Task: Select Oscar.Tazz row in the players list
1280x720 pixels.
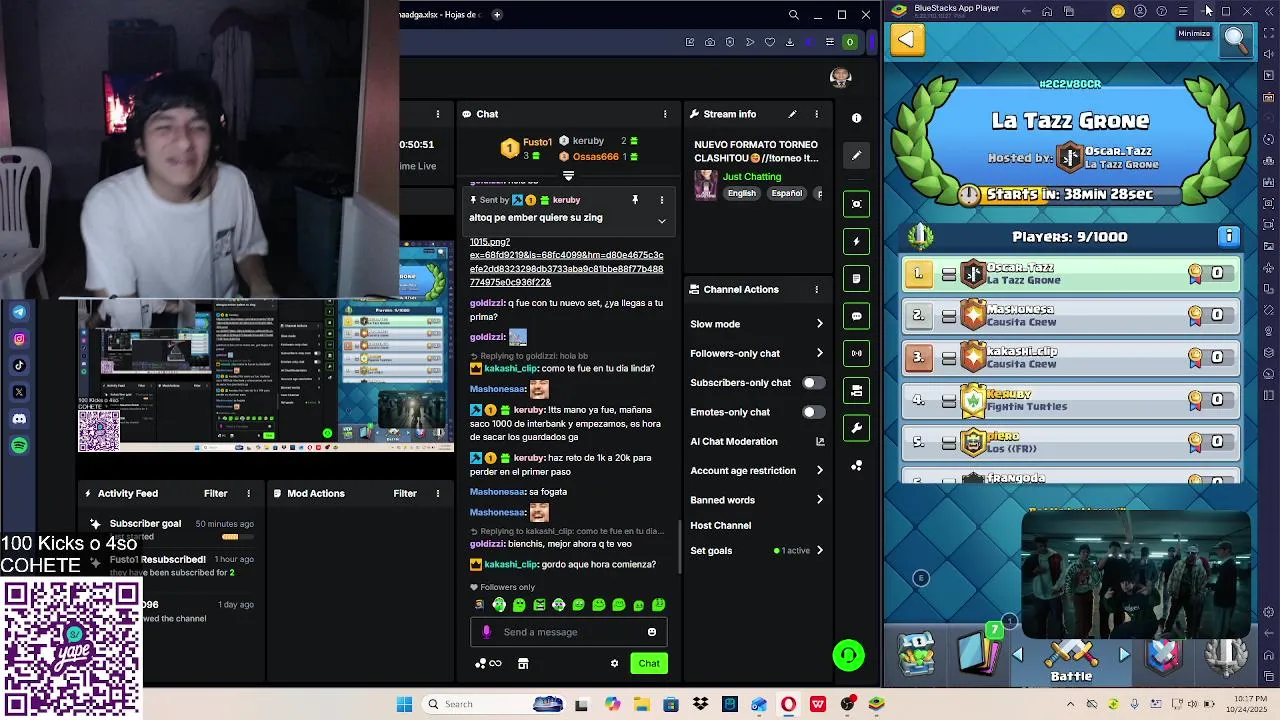Action: [1071, 274]
